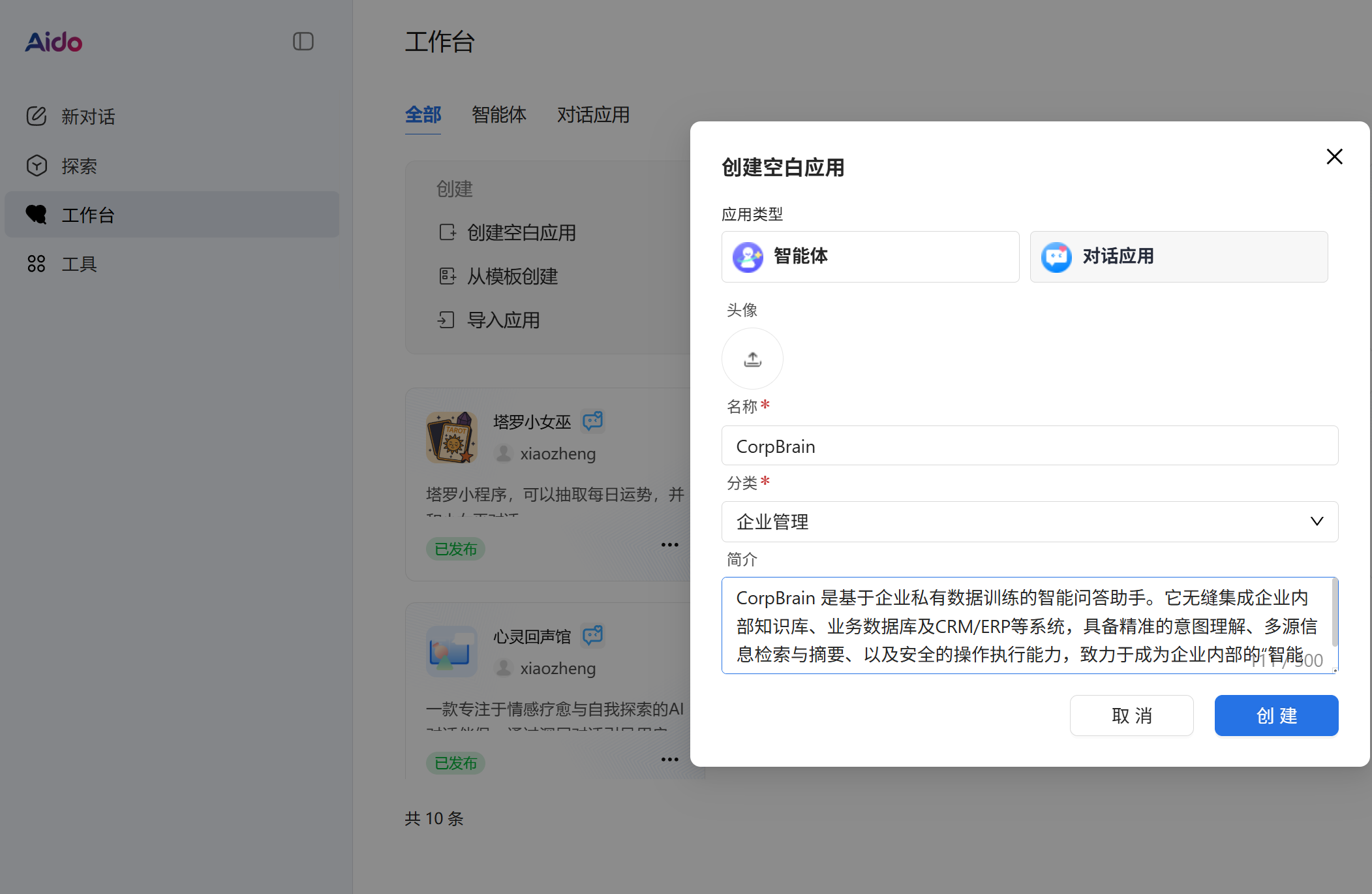Click the 新对话 edit icon
Viewport: 1372px width, 894px height.
tap(37, 116)
